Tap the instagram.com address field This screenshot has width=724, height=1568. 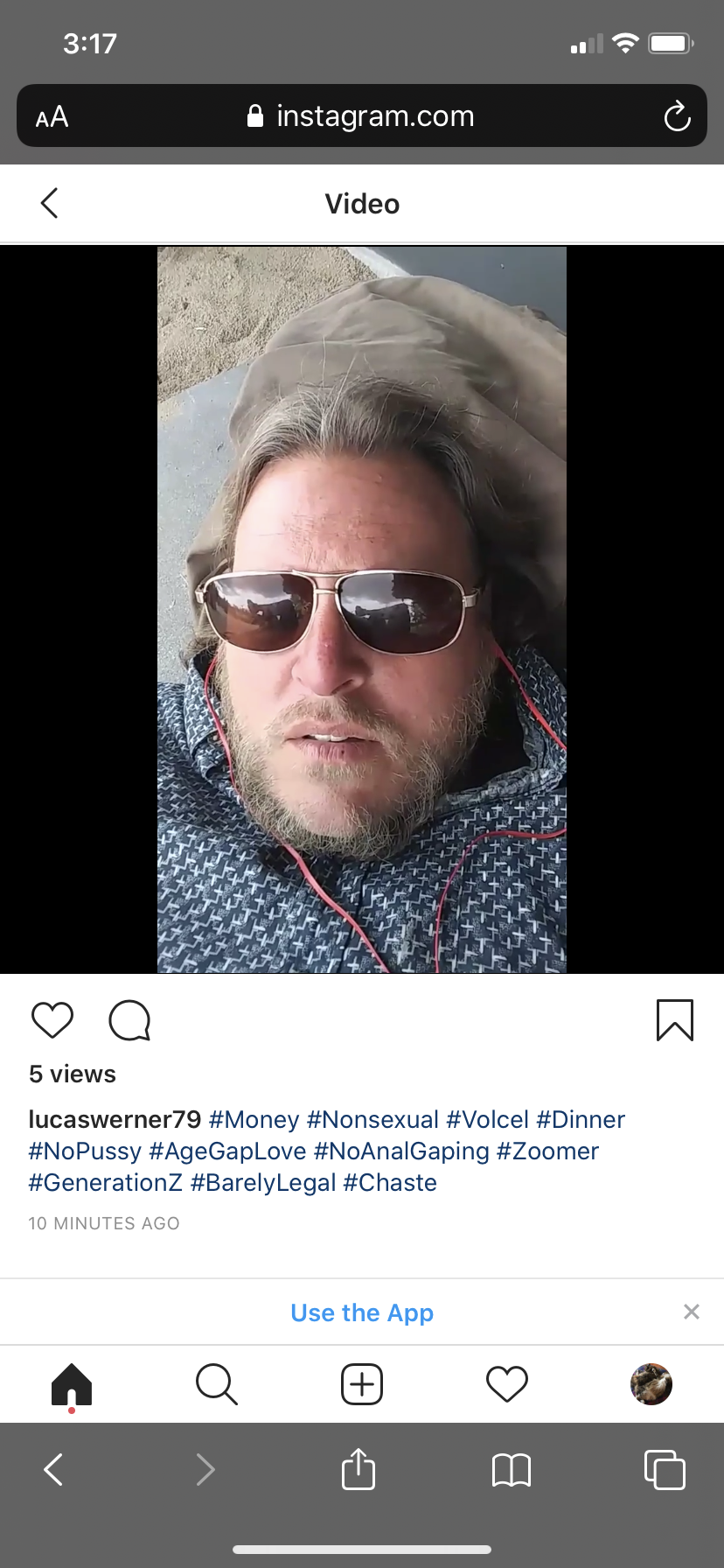coord(362,115)
